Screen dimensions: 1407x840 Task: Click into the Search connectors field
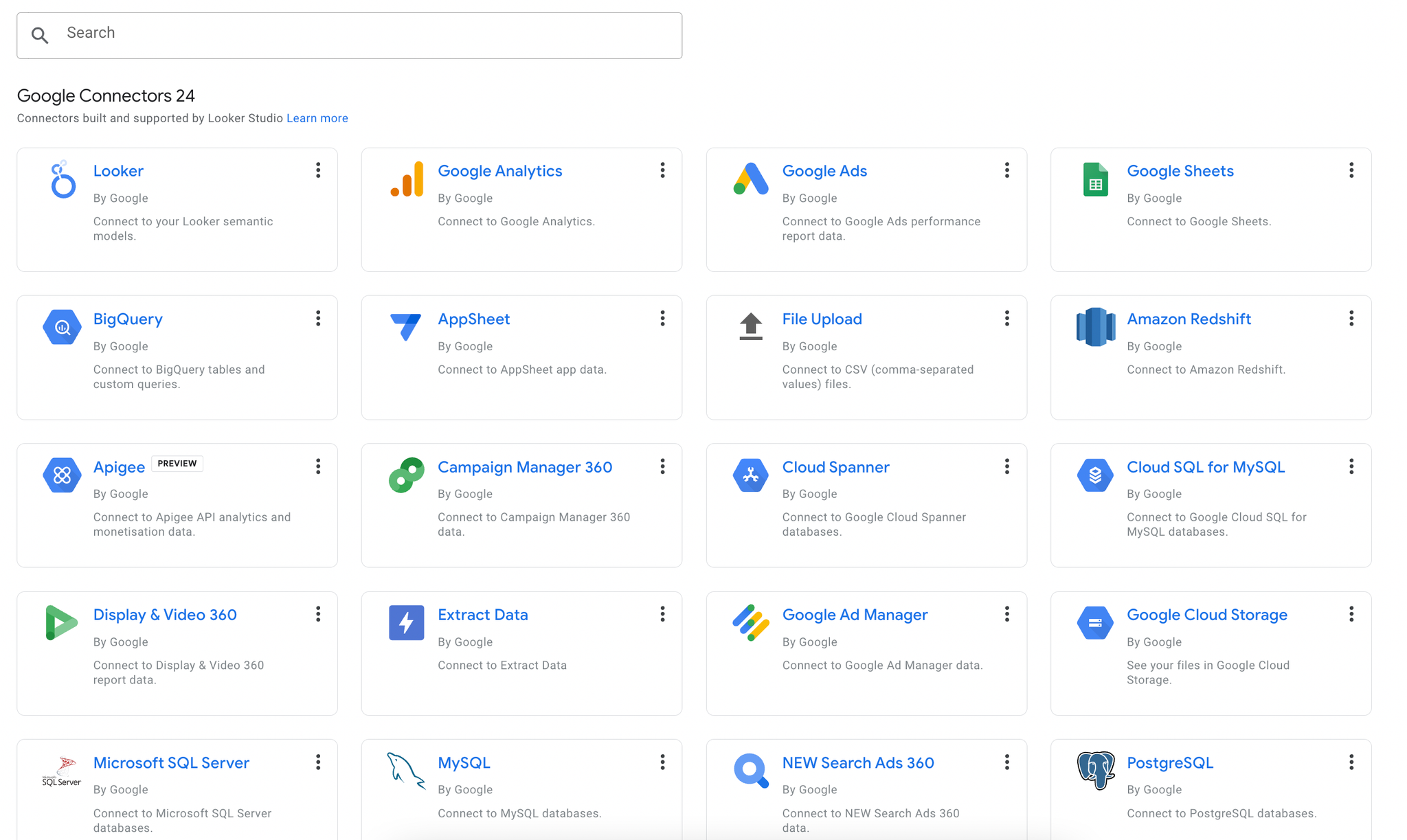pyautogui.click(x=350, y=36)
